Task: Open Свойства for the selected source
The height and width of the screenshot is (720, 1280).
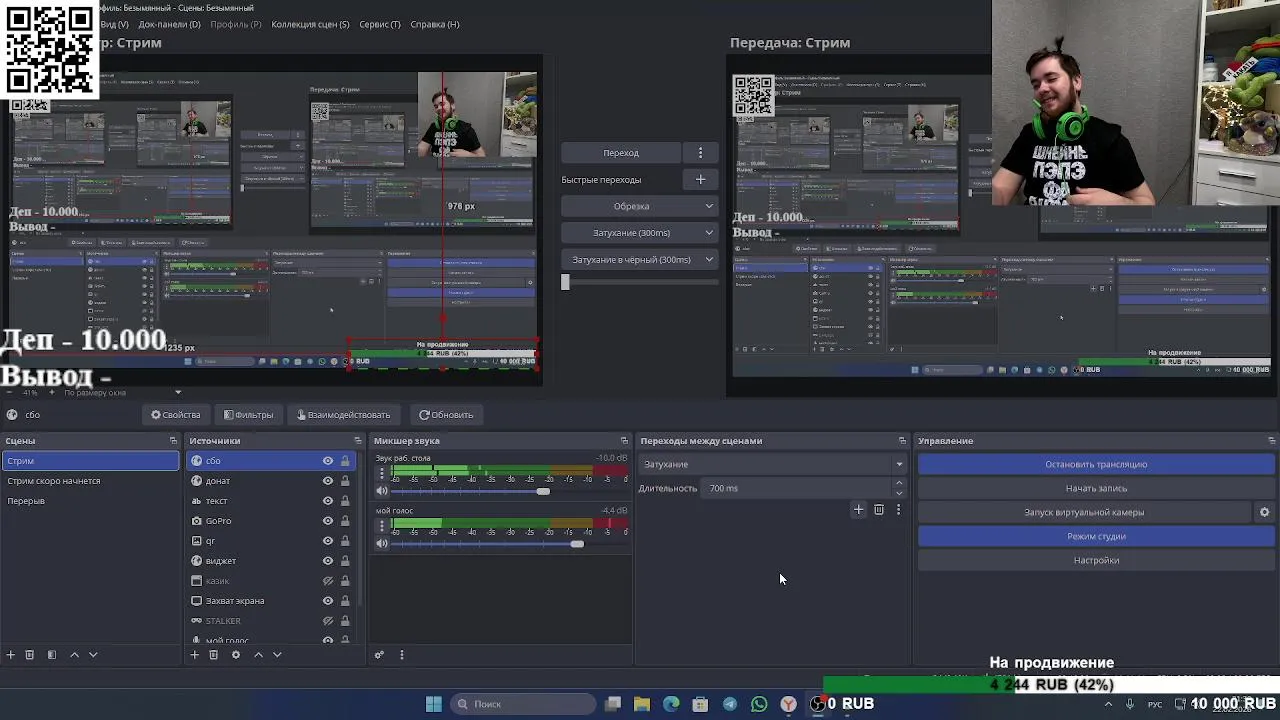Action: coord(176,414)
